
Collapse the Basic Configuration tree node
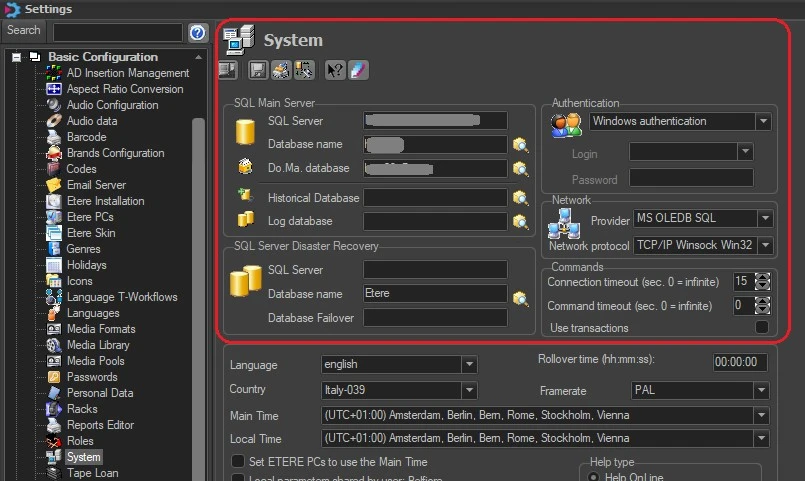17,57
